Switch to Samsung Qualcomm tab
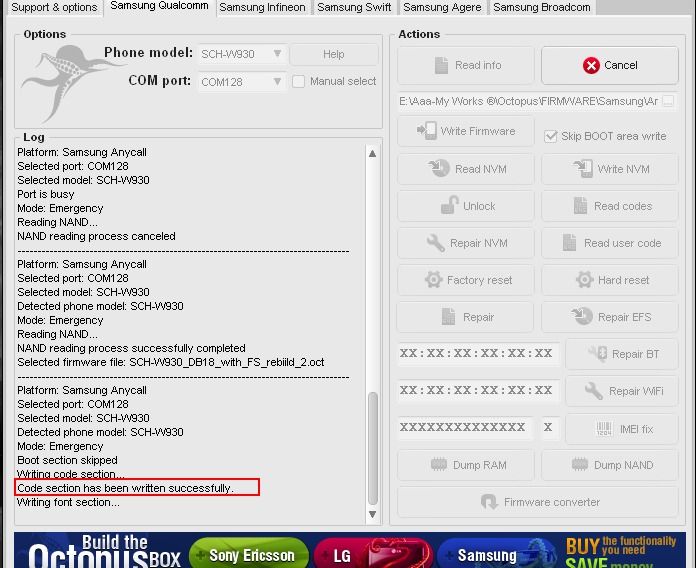 point(159,6)
